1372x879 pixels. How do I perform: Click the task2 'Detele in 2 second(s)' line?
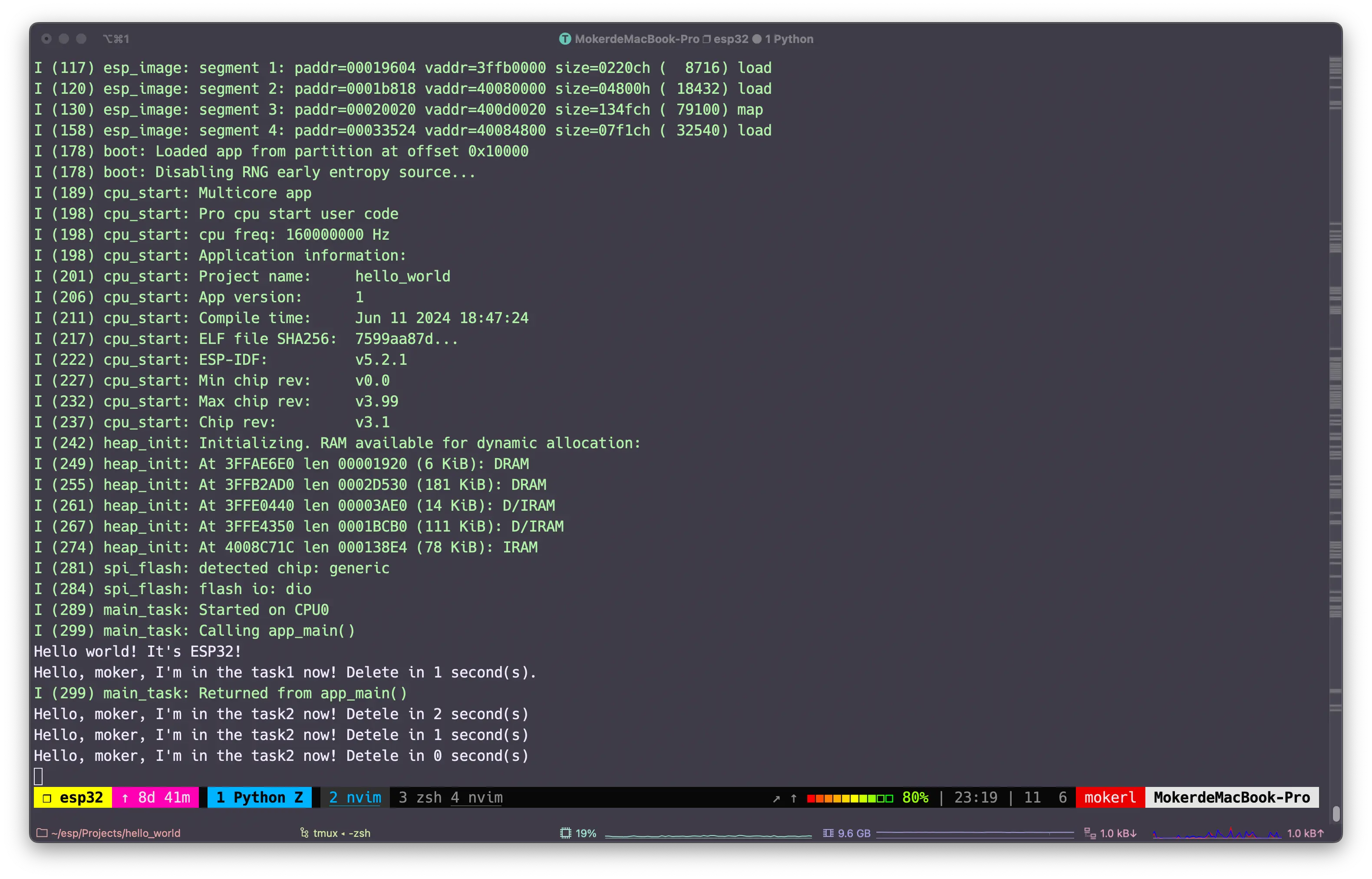click(x=281, y=714)
